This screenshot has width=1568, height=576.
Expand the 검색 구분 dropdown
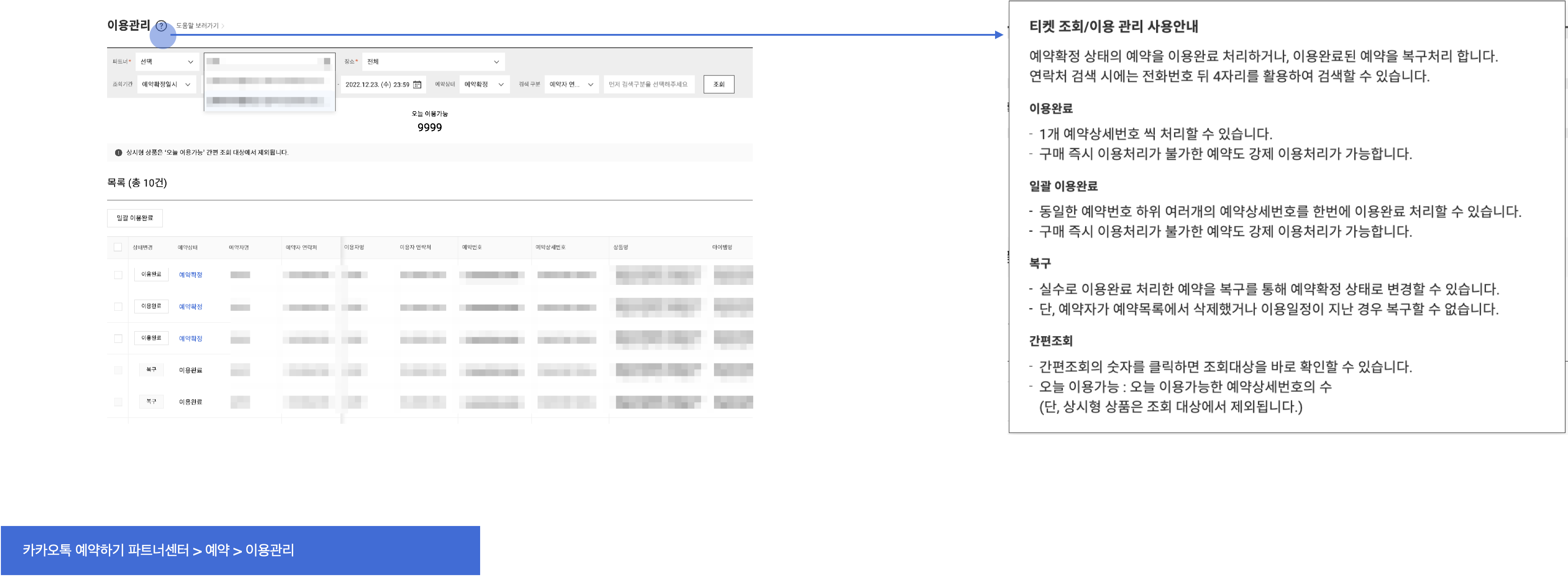coord(571,85)
